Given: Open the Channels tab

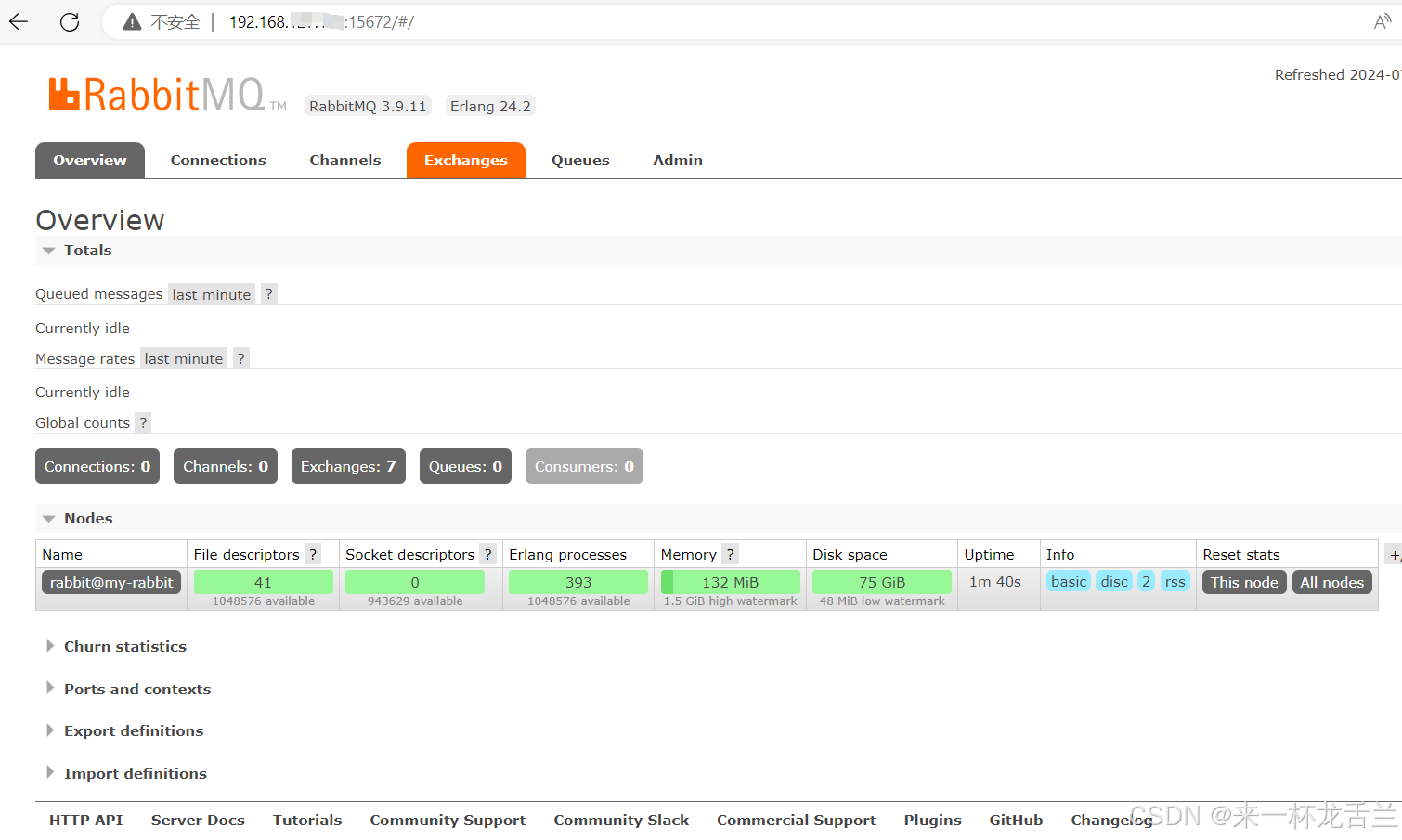Looking at the screenshot, I should click(x=345, y=160).
